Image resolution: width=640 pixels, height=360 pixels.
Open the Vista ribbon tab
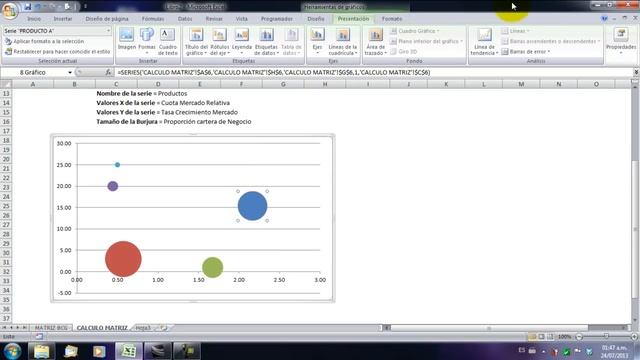coord(242,19)
